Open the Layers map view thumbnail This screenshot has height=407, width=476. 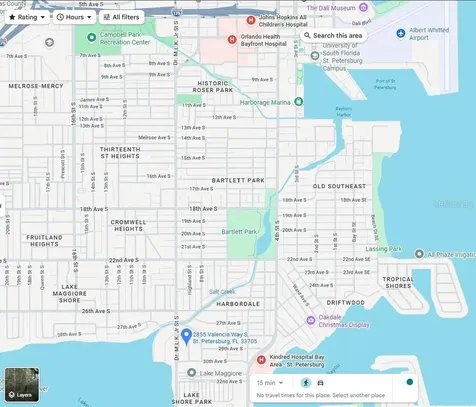22,385
